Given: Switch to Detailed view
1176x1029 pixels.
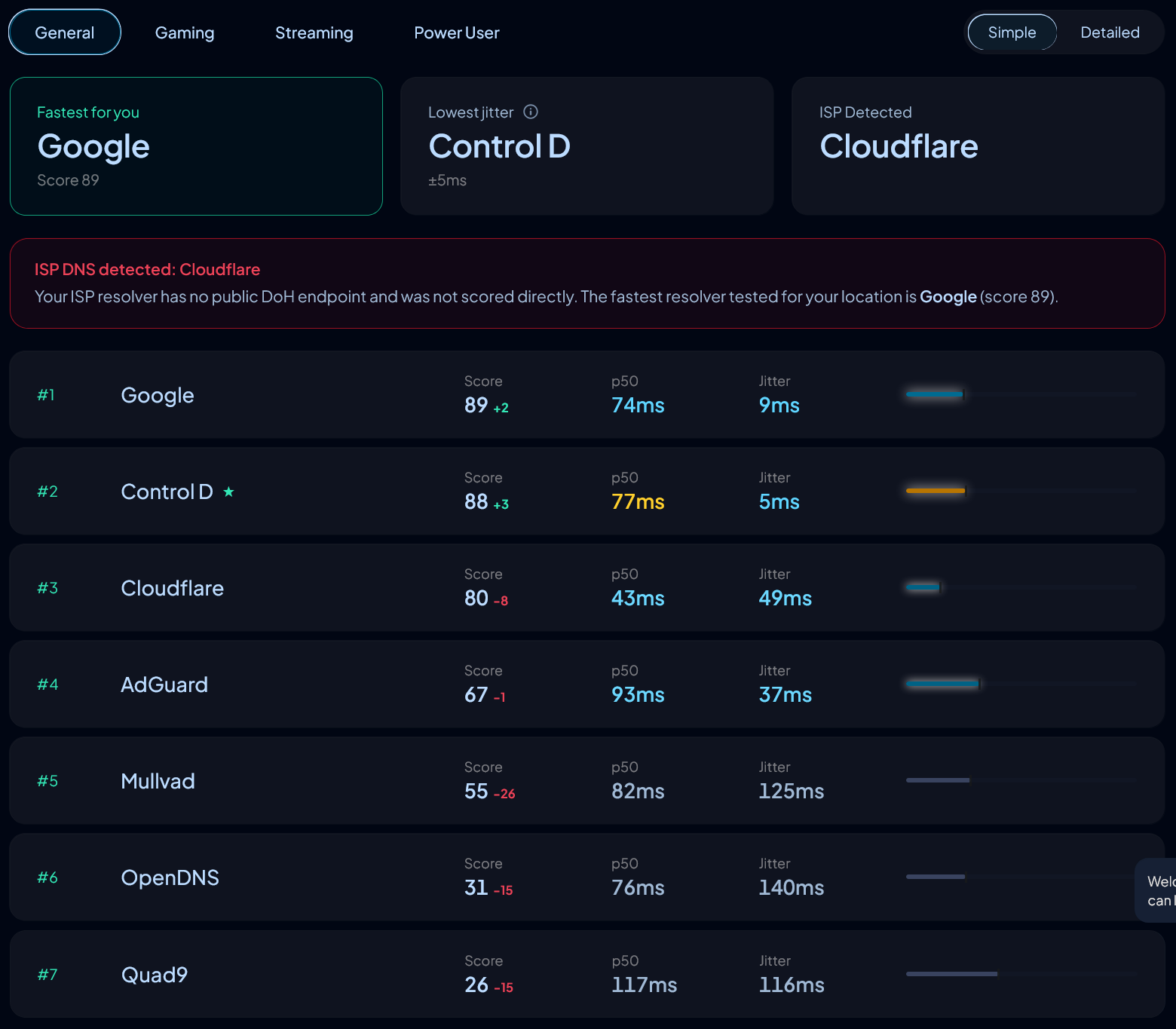Looking at the screenshot, I should point(1110,32).
